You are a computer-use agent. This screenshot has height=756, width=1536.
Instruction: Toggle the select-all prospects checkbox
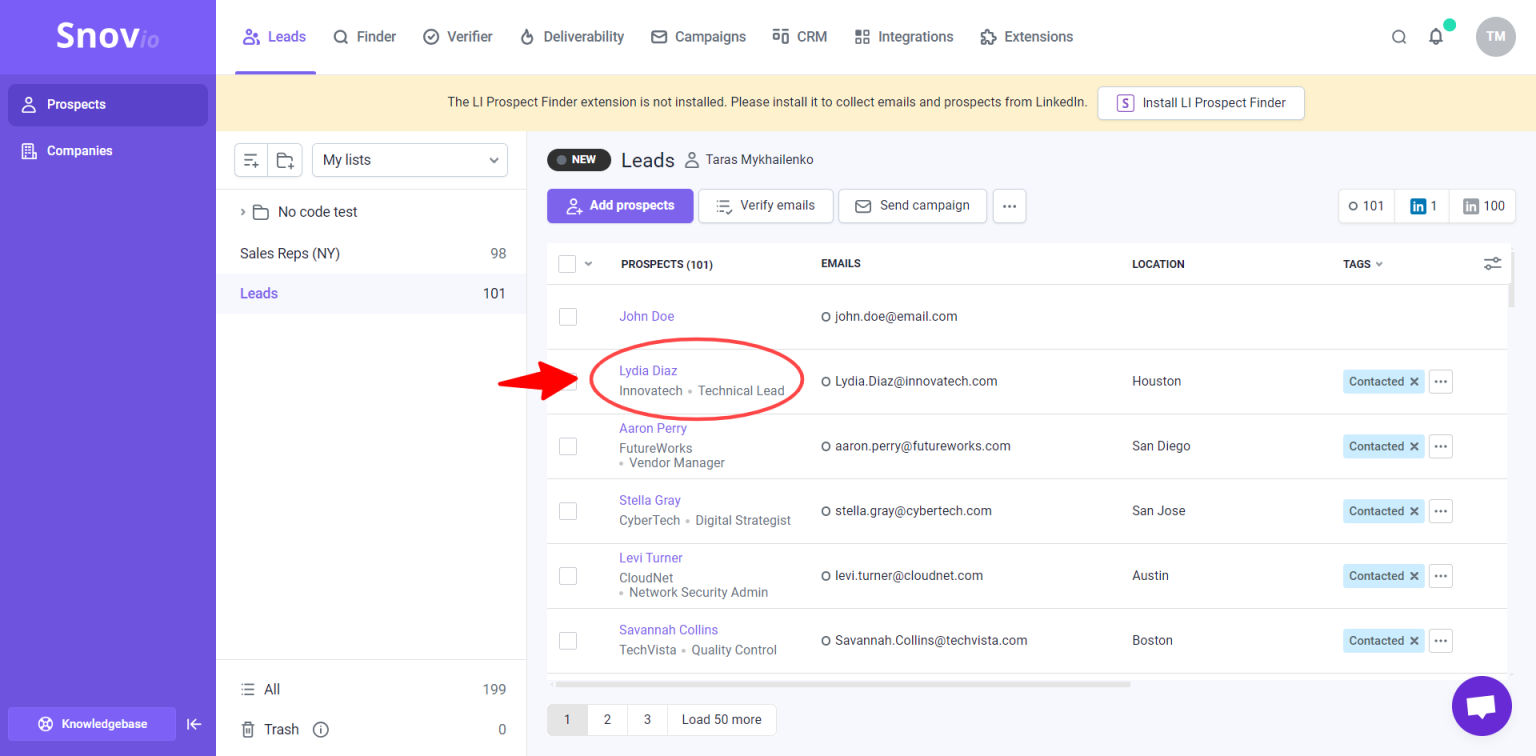point(567,264)
